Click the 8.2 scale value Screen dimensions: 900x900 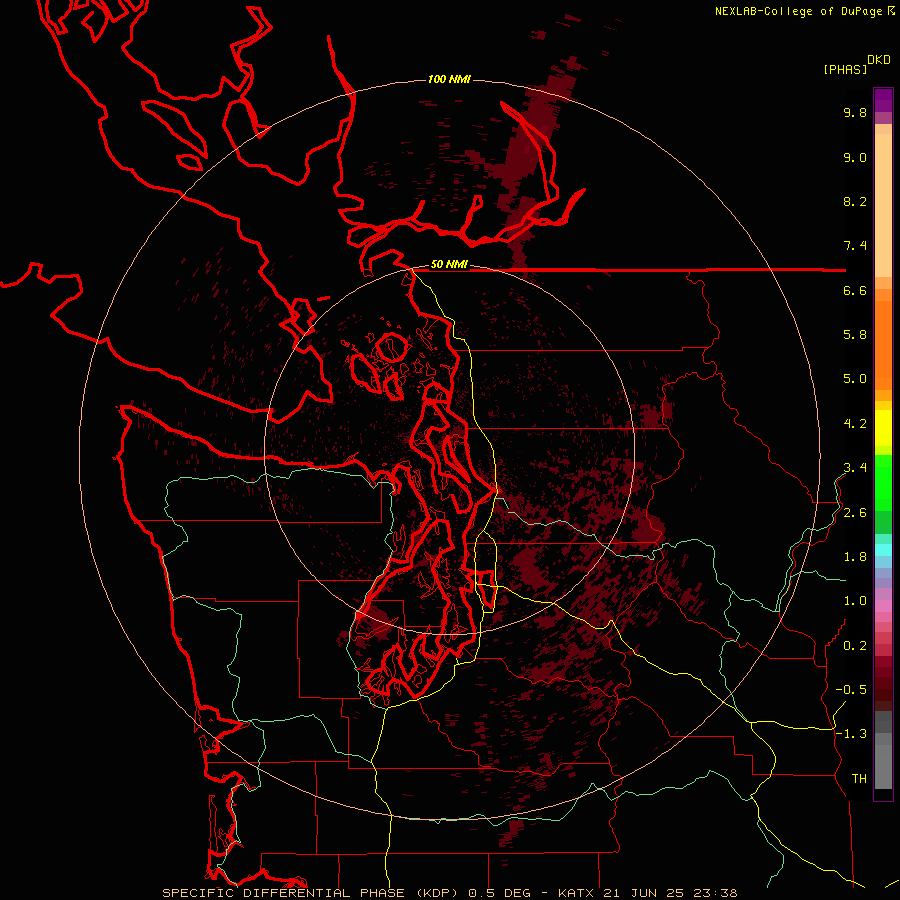coord(855,201)
